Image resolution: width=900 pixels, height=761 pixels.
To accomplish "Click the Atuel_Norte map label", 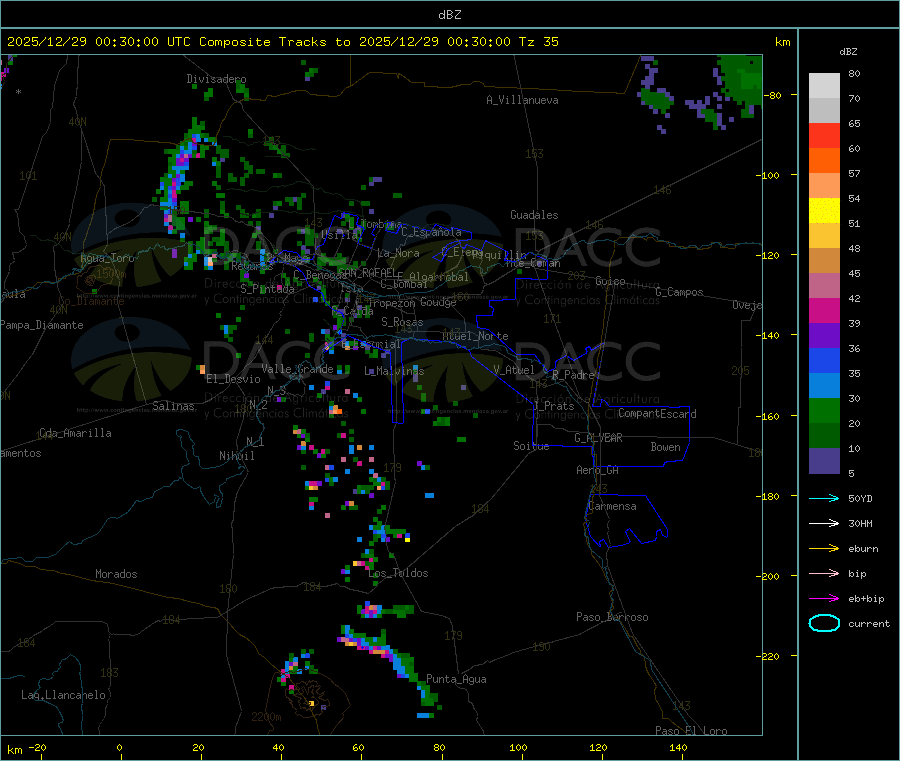I will (475, 336).
